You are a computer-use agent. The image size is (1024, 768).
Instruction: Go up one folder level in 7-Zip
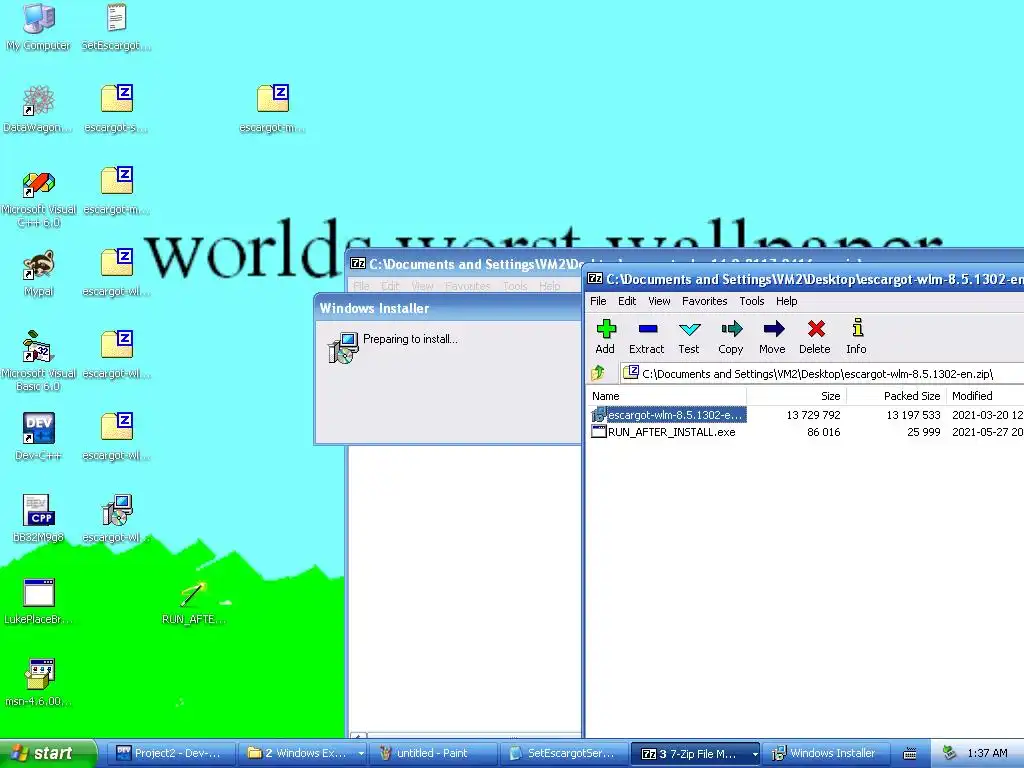[x=598, y=374]
